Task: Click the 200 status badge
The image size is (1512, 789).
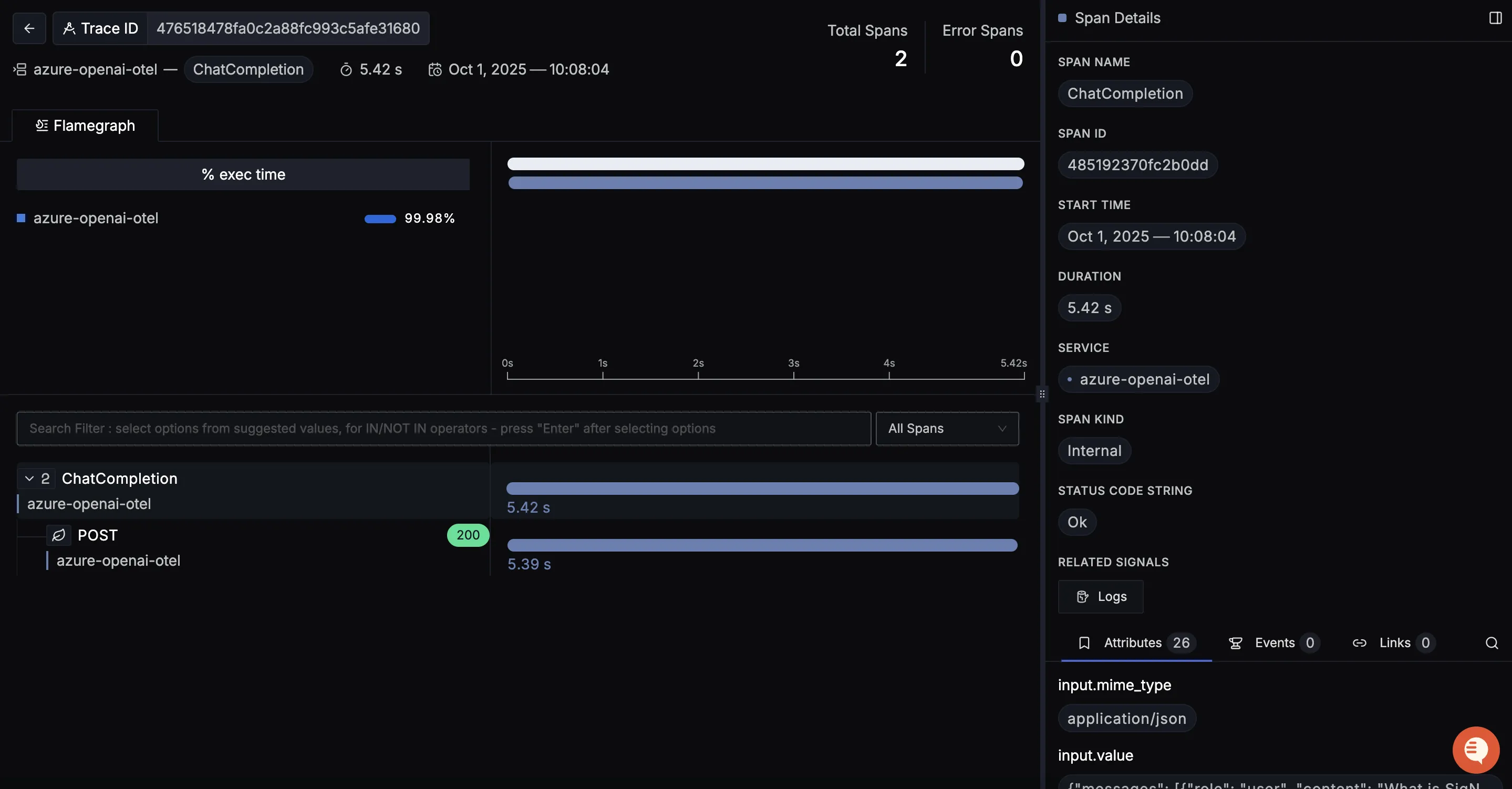Action: click(468, 535)
